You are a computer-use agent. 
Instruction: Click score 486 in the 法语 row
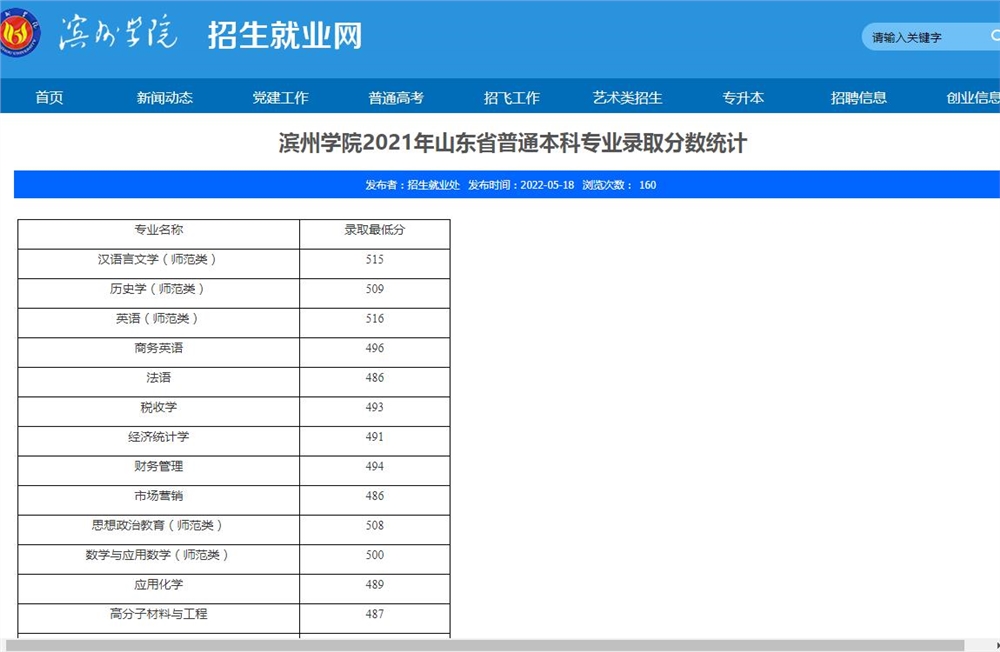pyautogui.click(x=374, y=378)
